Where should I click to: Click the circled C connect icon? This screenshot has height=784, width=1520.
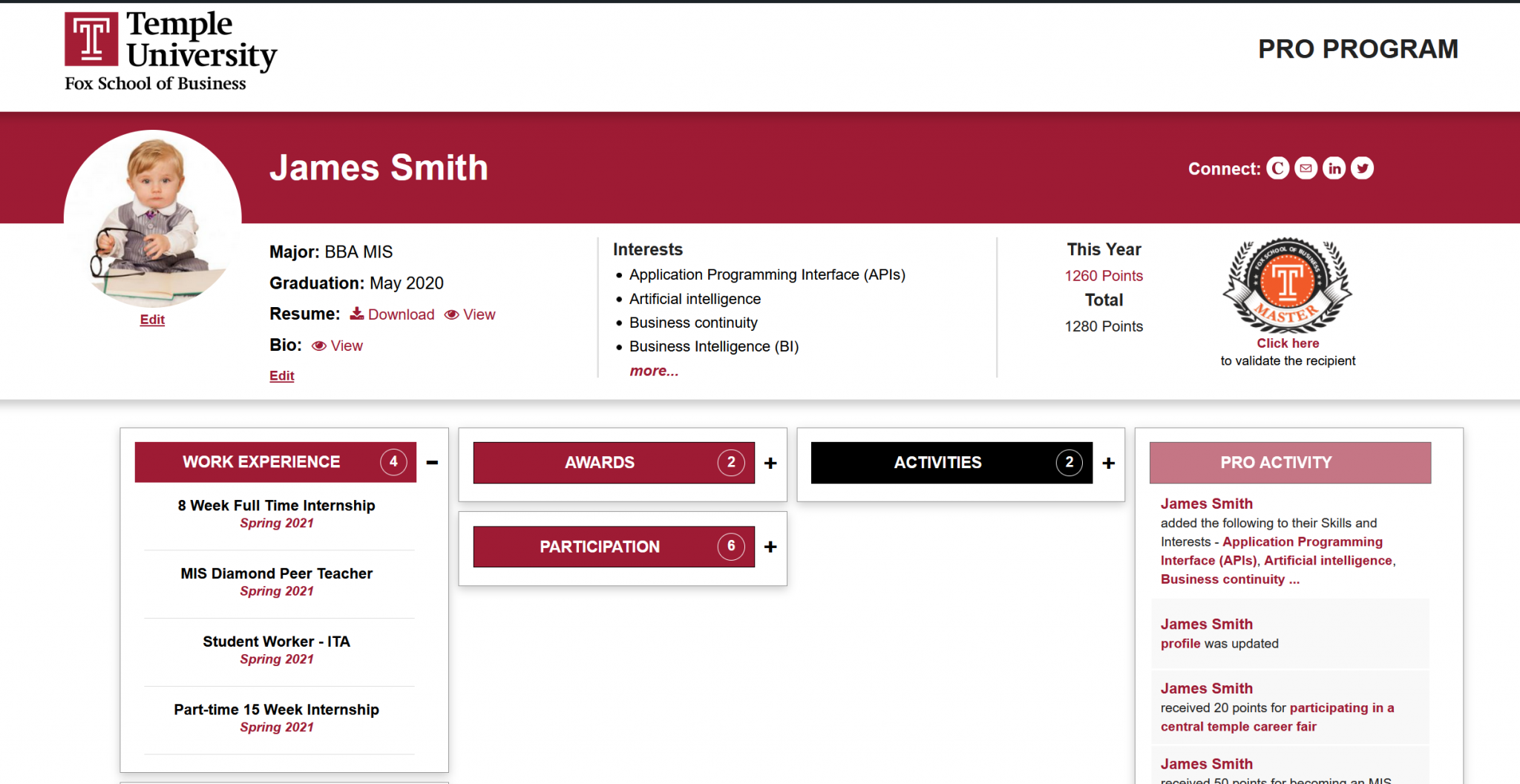(x=1277, y=168)
